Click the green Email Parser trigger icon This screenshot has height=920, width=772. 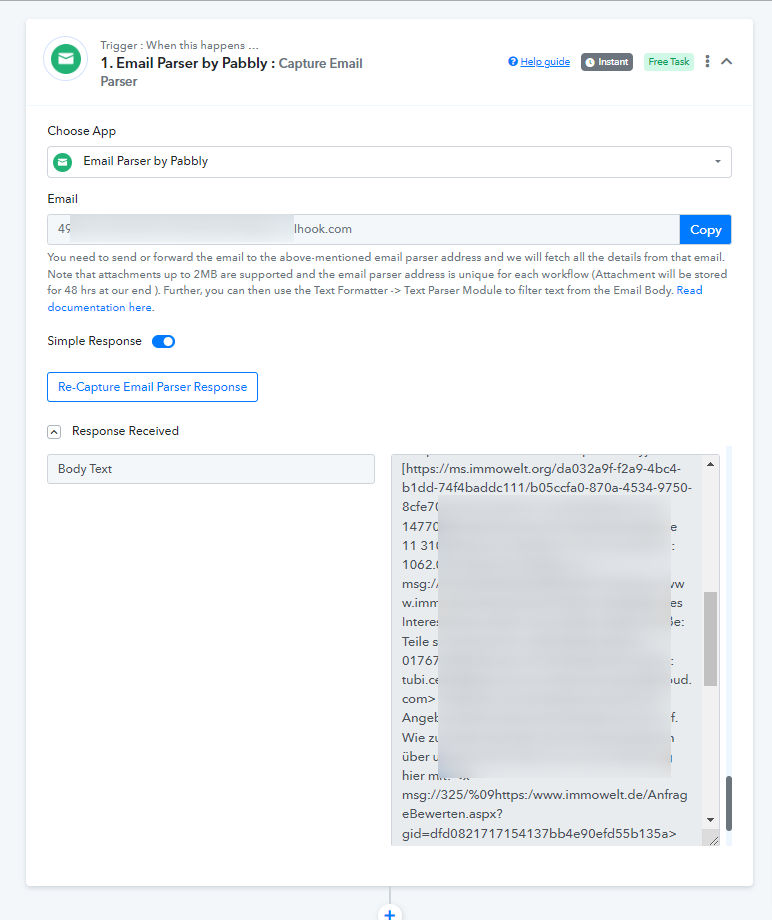coord(66,59)
